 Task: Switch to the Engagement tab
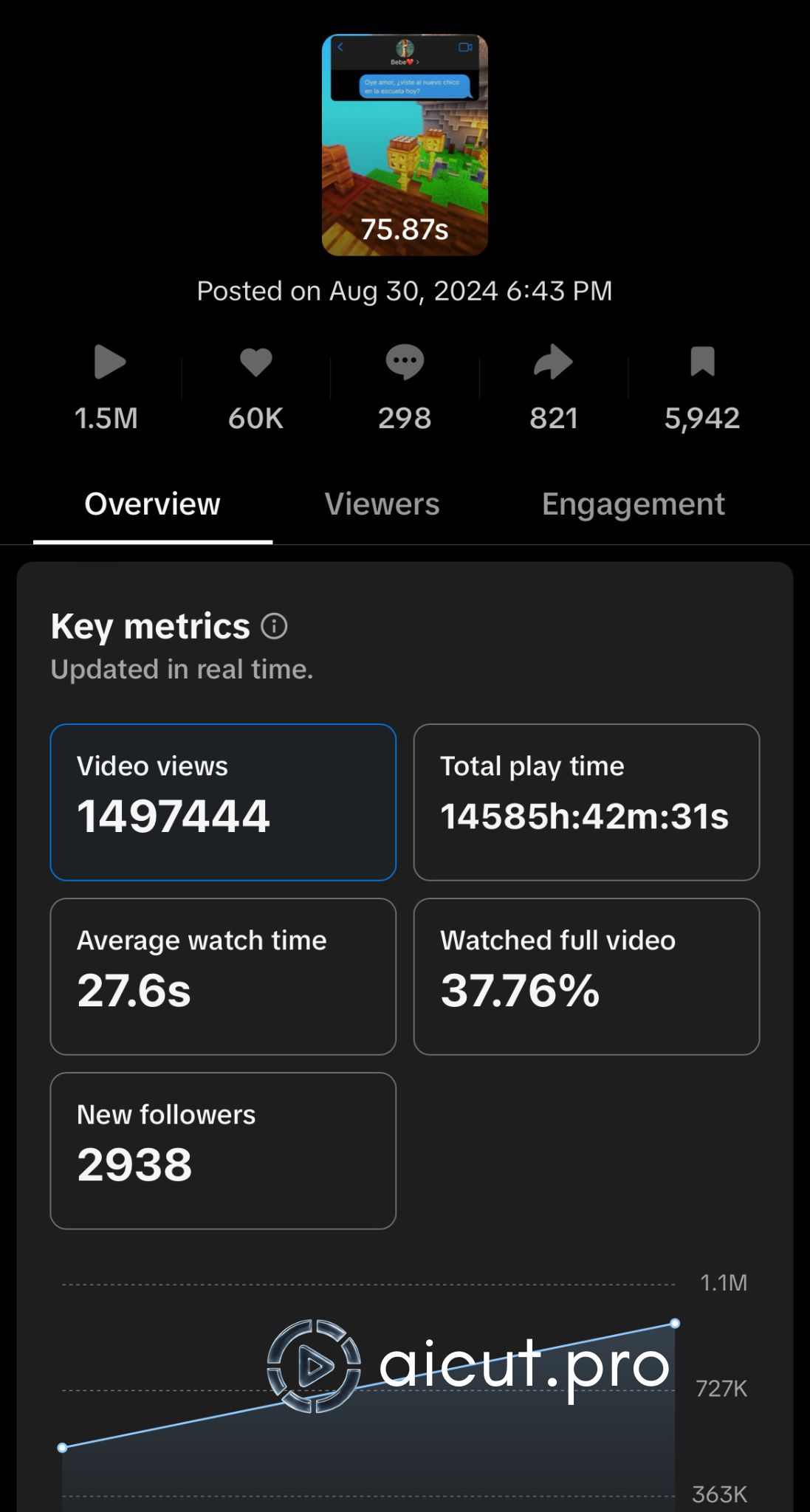tap(633, 504)
